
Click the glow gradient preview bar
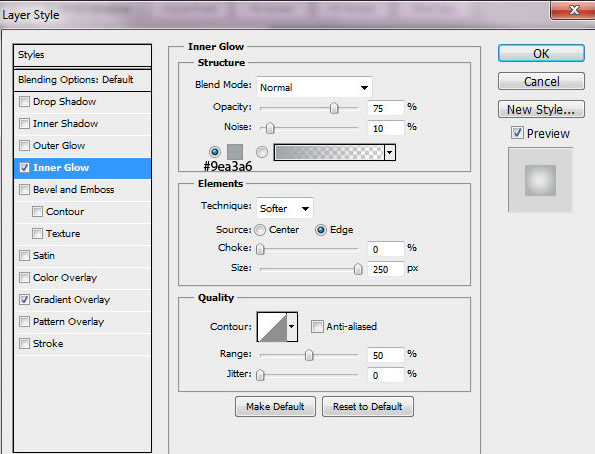coord(329,152)
